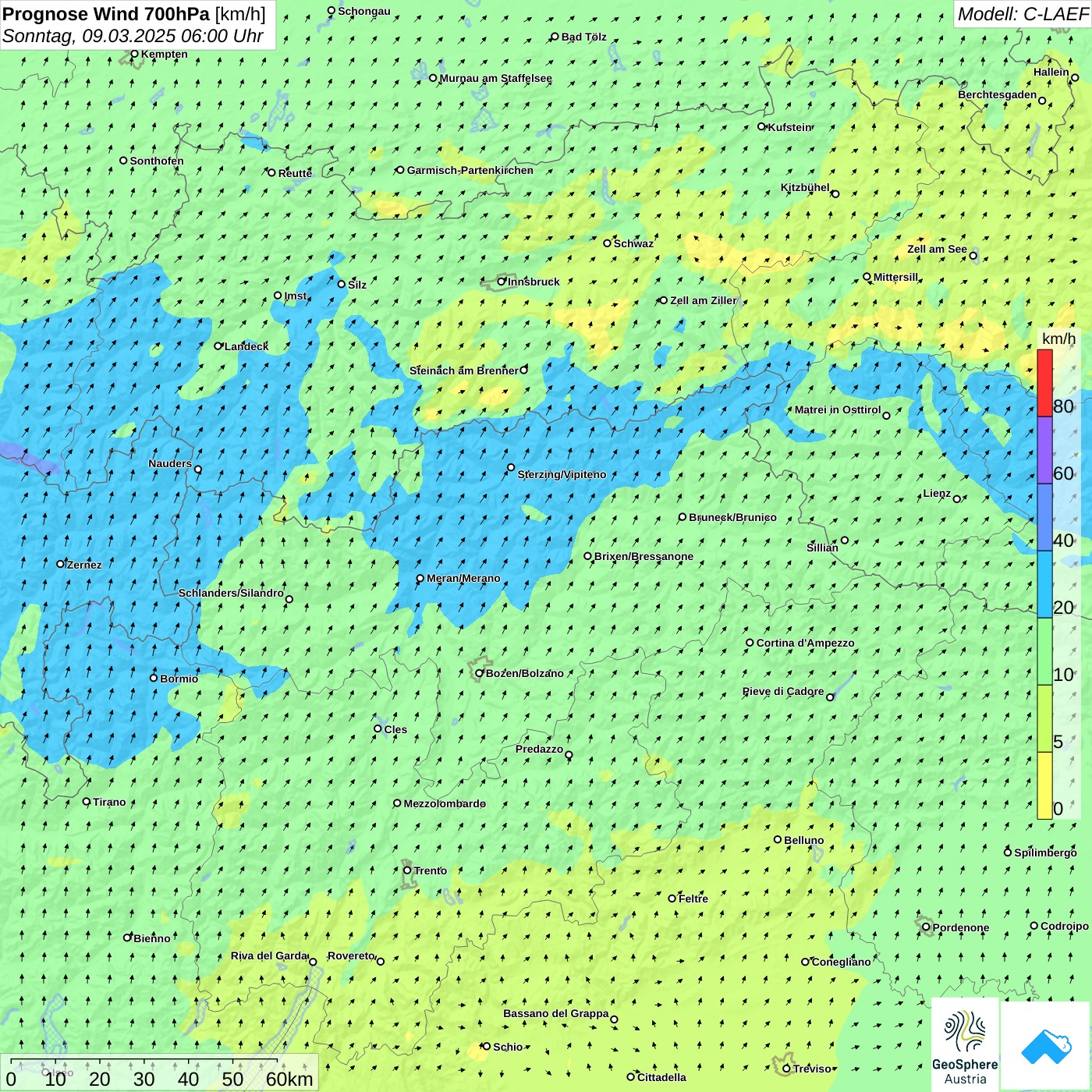Click the Murnau am Staffelsee label

pos(496,78)
